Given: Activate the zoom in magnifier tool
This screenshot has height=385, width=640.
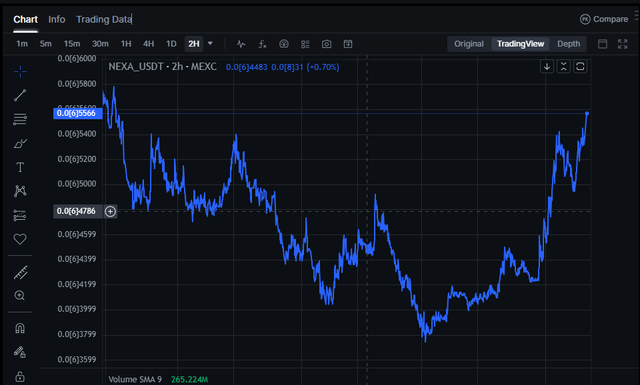Looking at the screenshot, I should (20, 295).
